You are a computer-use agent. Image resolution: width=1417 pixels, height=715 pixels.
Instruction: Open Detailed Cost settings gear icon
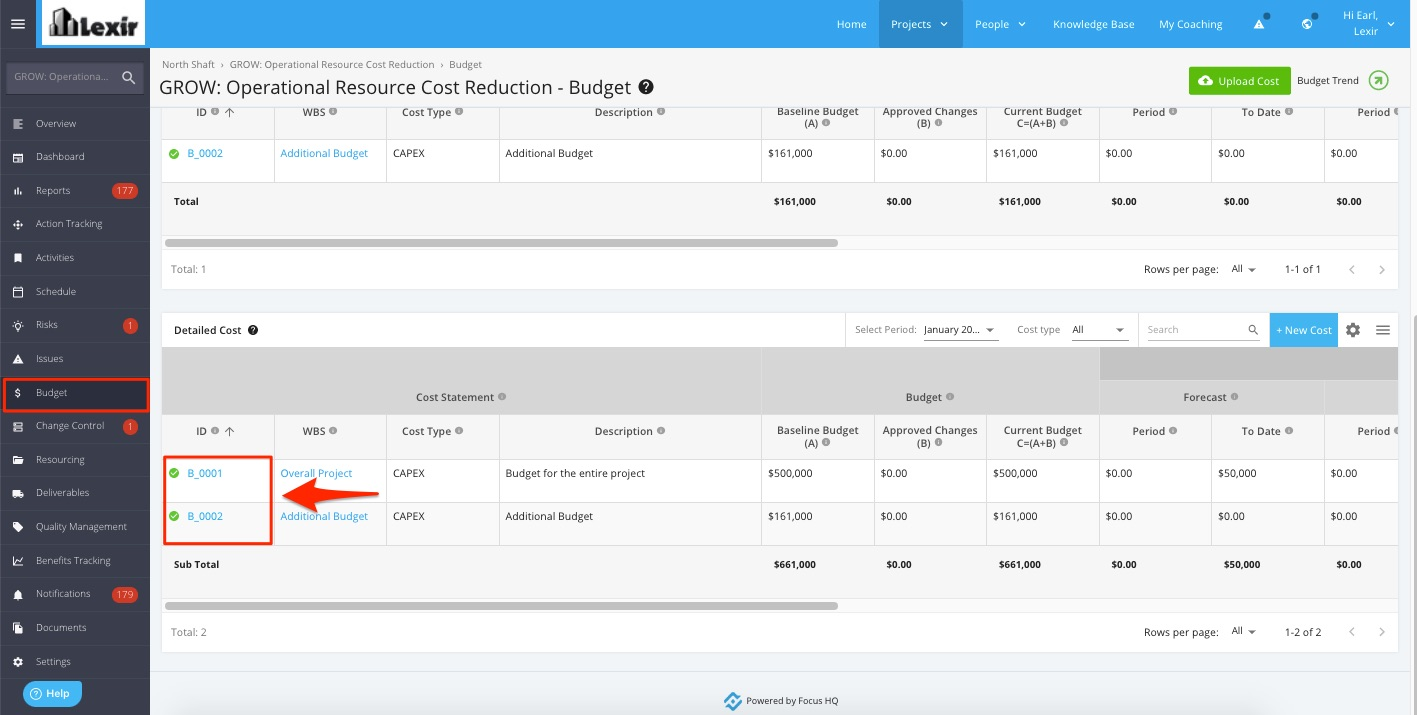click(x=1353, y=330)
